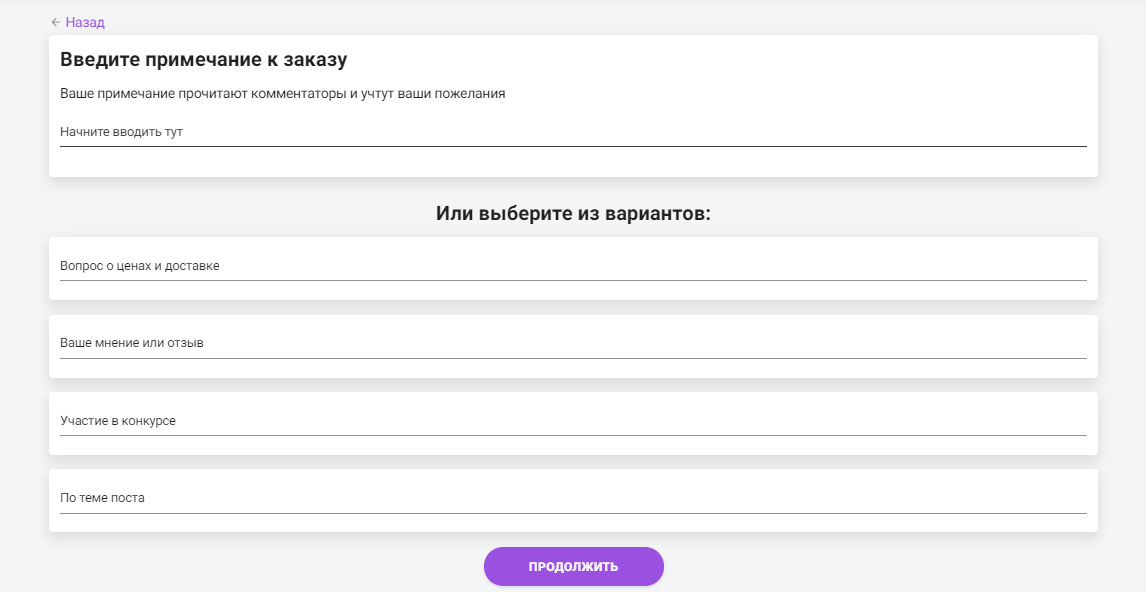Image resolution: width=1146 pixels, height=592 pixels.
Task: Click the purple ПРОДОЛЖИТЬ button
Action: [574, 566]
